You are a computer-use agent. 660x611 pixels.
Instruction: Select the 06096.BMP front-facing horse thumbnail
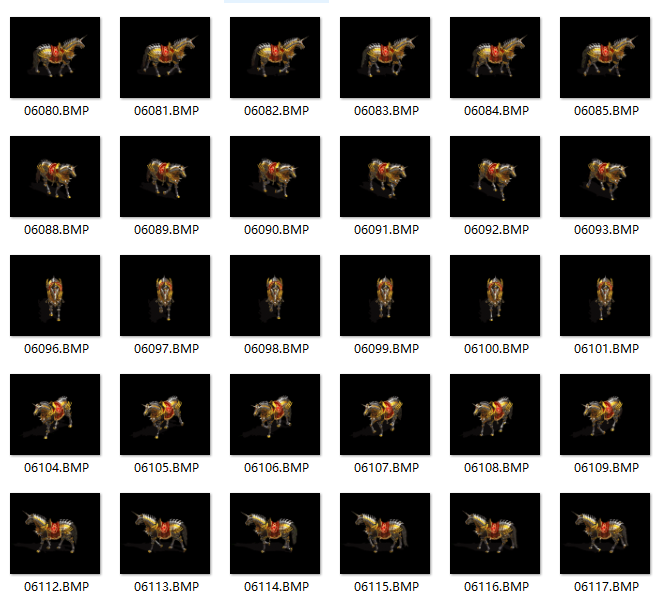click(55, 295)
